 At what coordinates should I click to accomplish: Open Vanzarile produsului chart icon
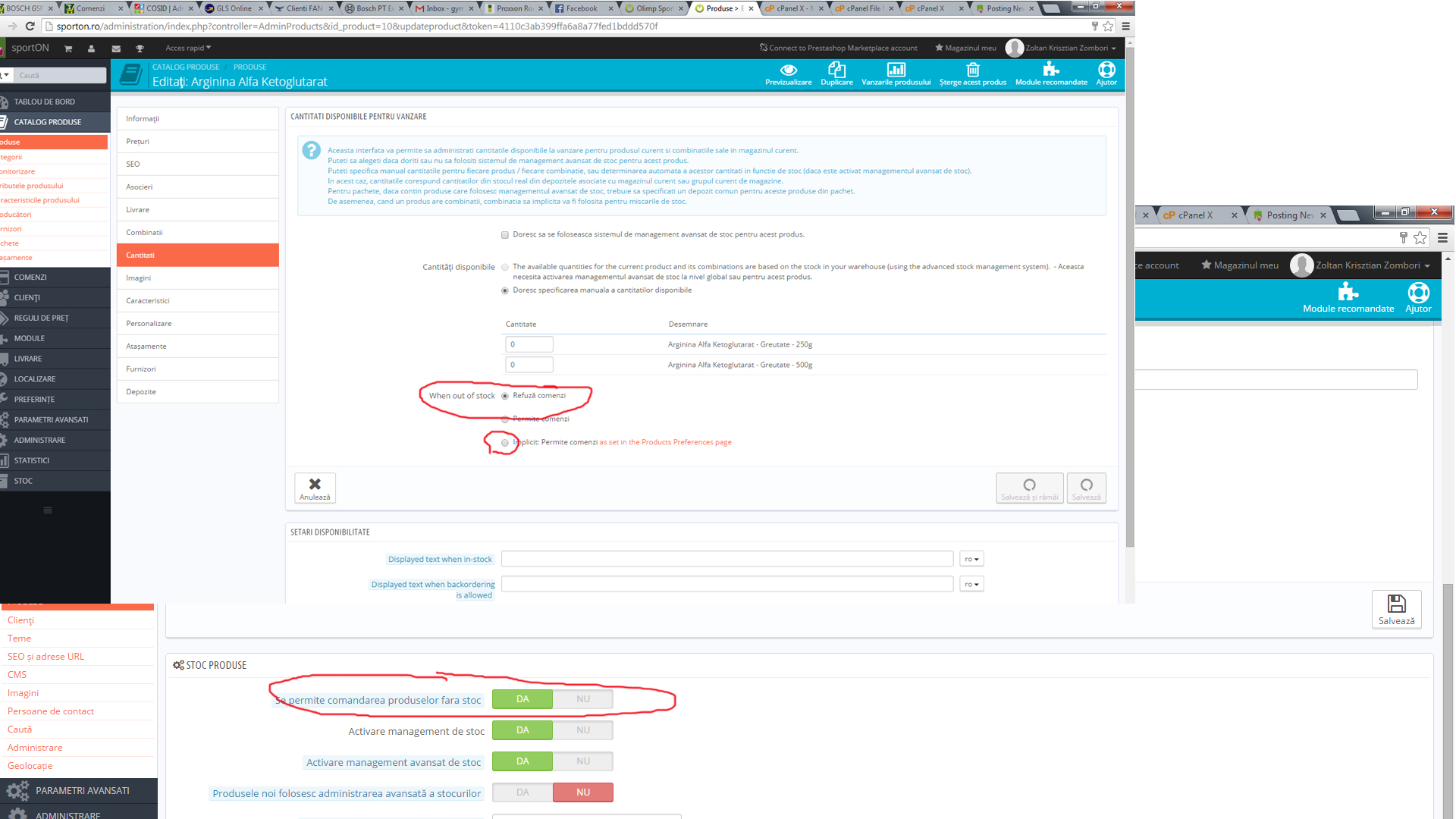coord(896,71)
